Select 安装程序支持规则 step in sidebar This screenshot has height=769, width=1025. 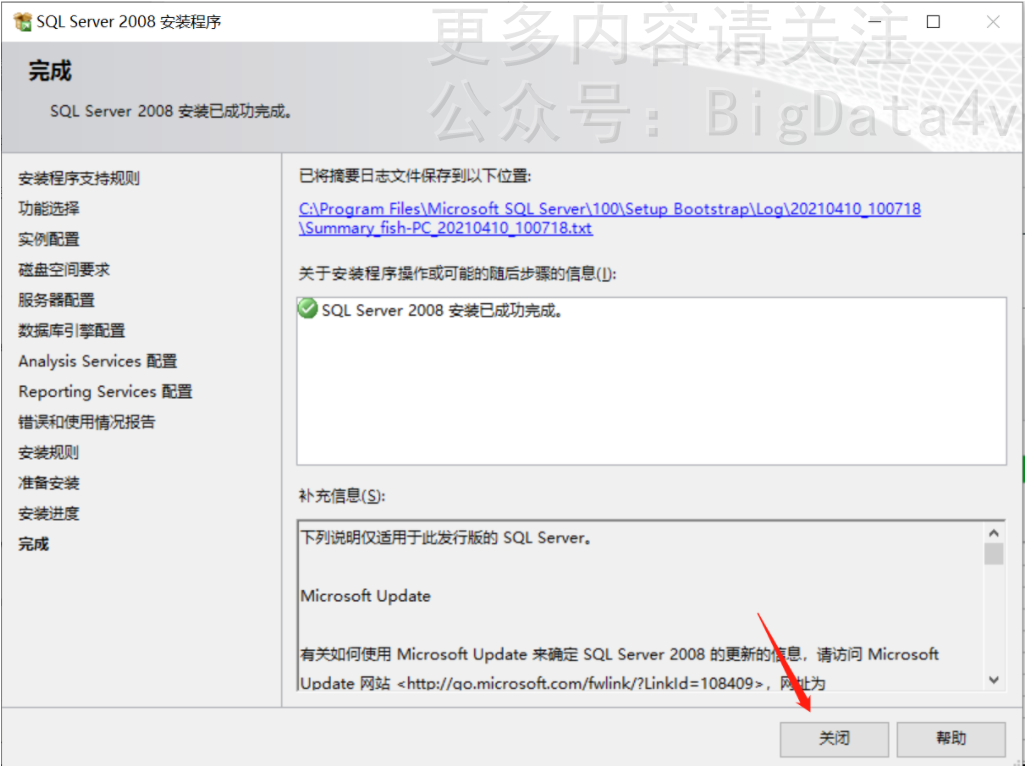point(78,179)
